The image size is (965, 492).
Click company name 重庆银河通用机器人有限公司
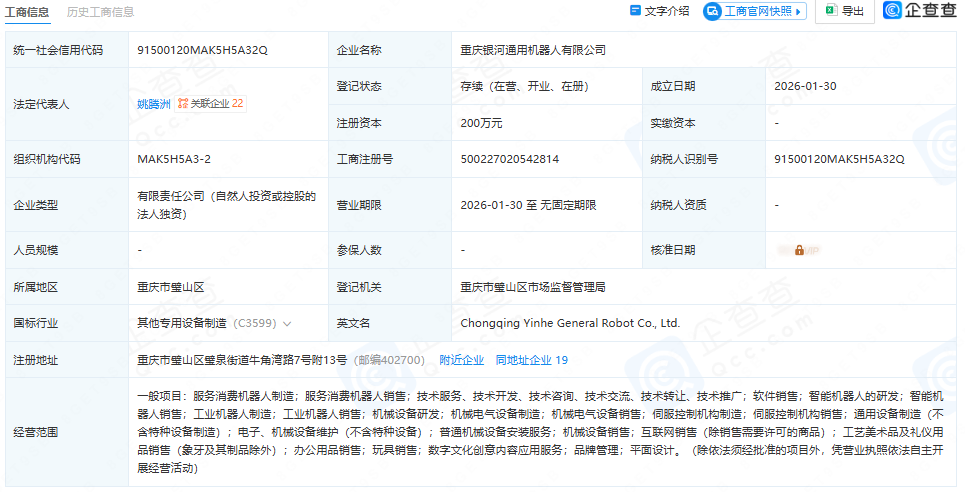point(532,49)
